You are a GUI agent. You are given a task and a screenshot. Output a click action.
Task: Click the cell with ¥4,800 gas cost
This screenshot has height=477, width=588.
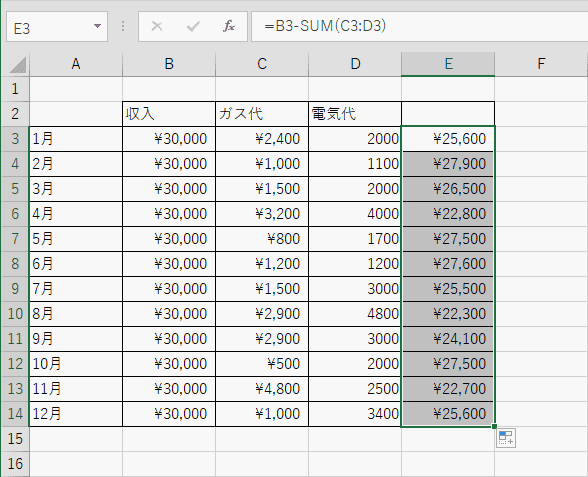coord(262,389)
